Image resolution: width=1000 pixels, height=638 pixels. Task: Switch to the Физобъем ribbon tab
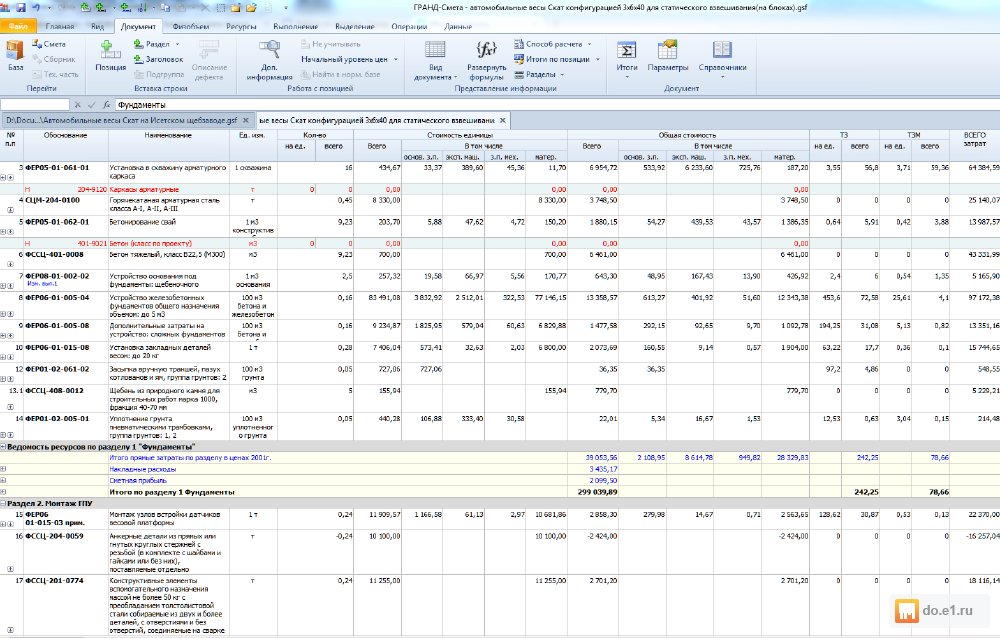[191, 26]
